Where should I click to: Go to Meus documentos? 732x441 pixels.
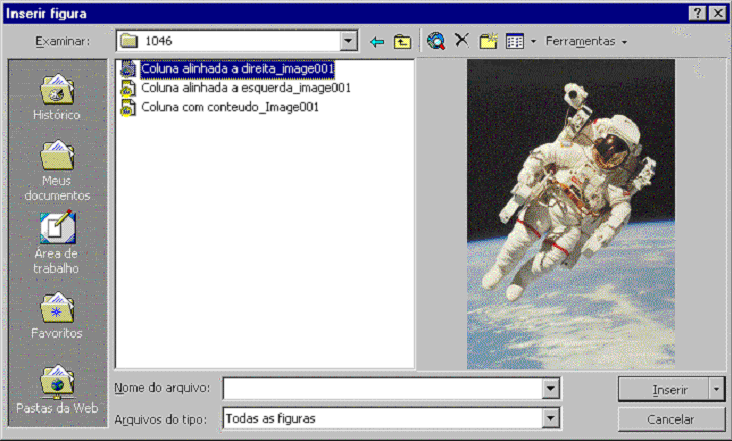pyautogui.click(x=57, y=171)
